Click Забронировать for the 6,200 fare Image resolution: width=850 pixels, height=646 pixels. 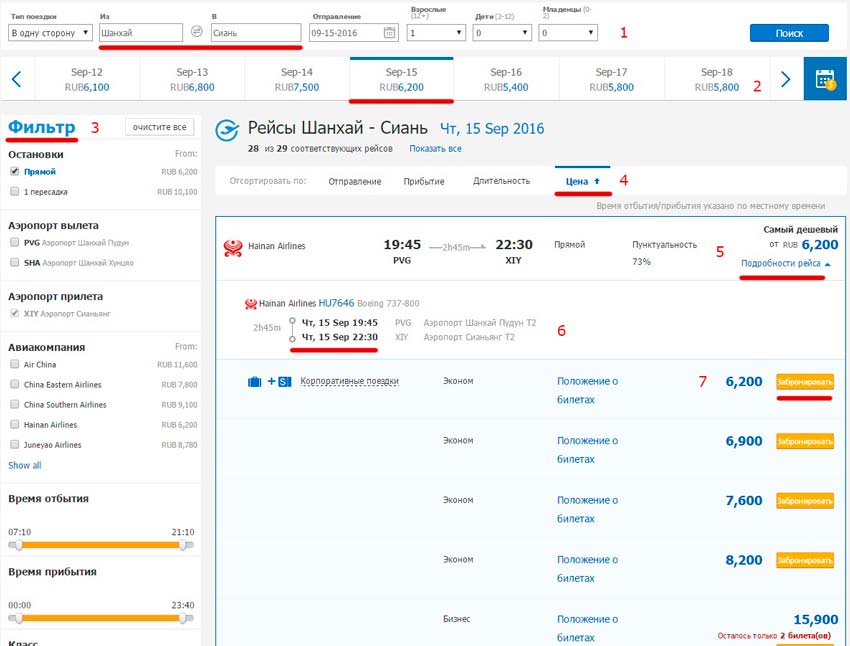[804, 382]
